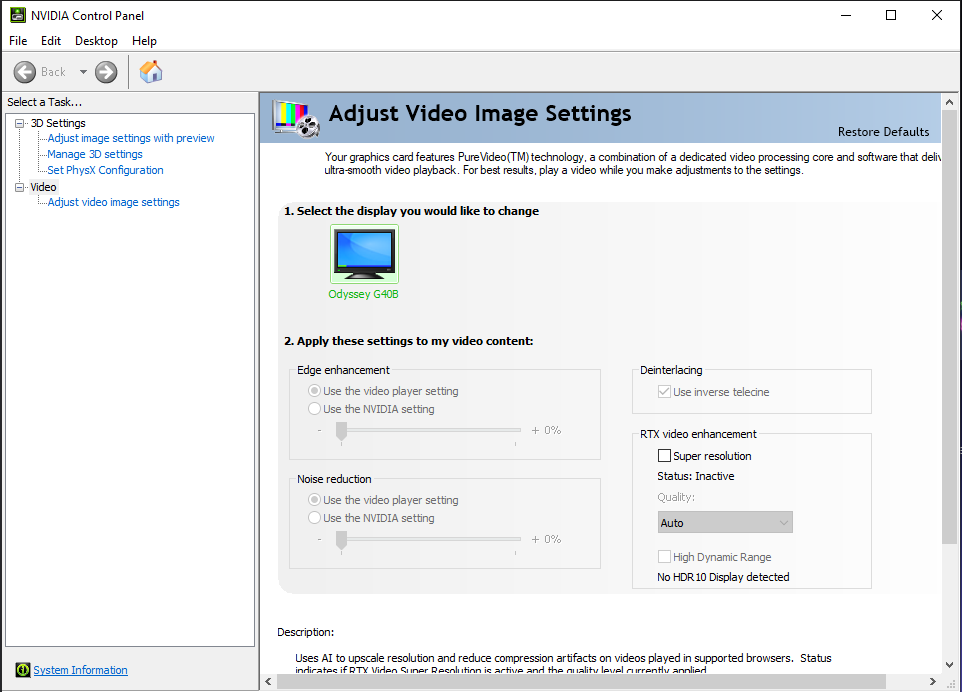Click Restore Defaults
Image resolution: width=962 pixels, height=692 pixels.
(883, 131)
